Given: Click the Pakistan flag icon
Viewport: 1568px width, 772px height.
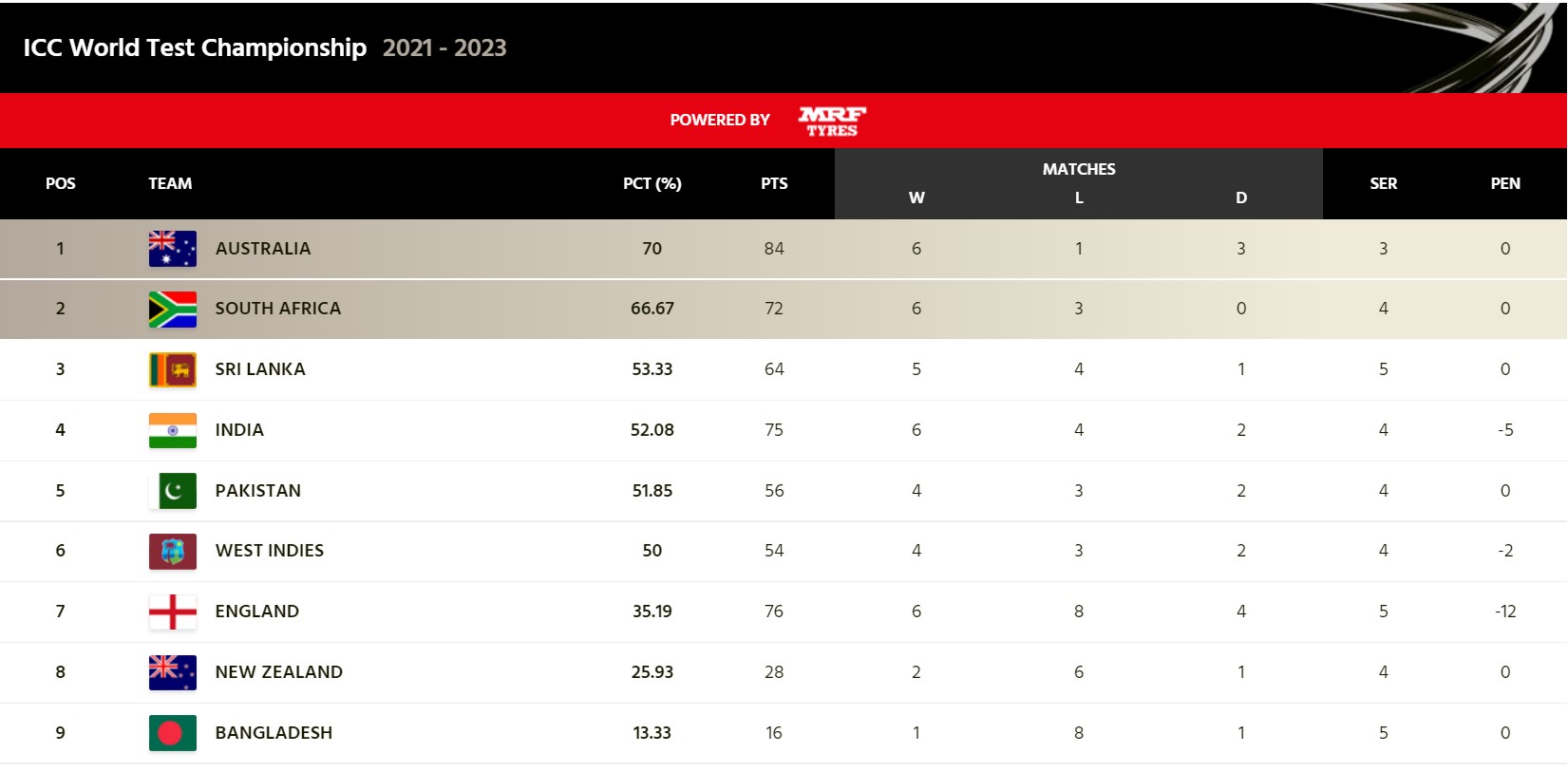Looking at the screenshot, I should click(172, 491).
